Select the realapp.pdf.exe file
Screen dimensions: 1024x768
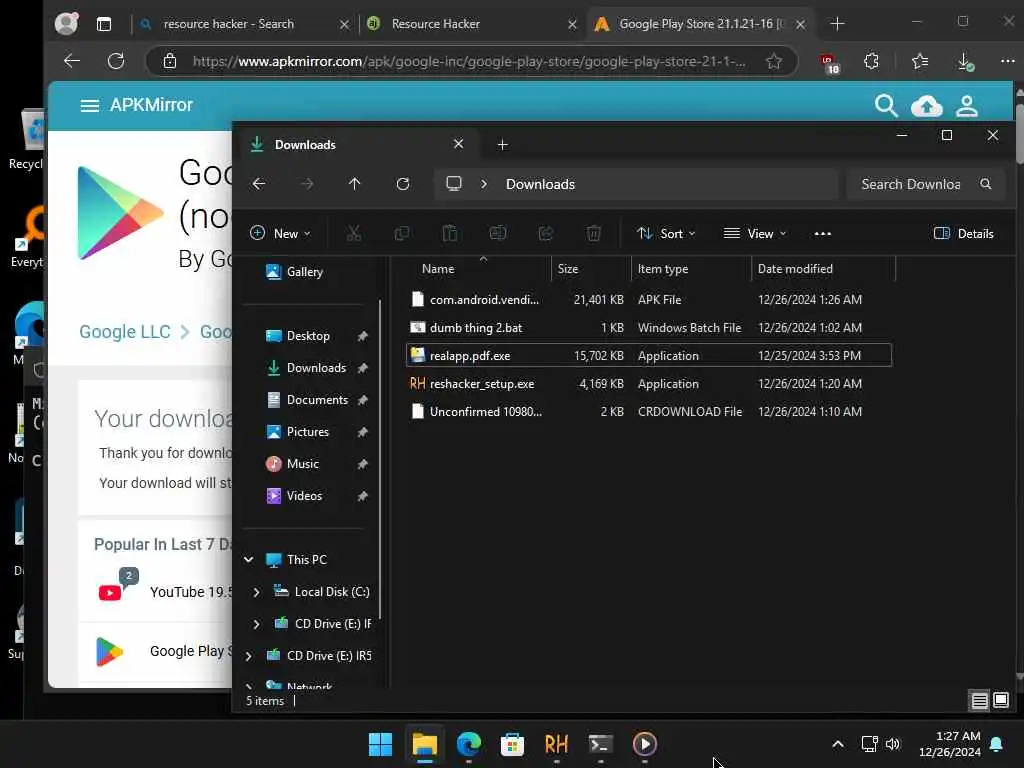[x=648, y=355]
